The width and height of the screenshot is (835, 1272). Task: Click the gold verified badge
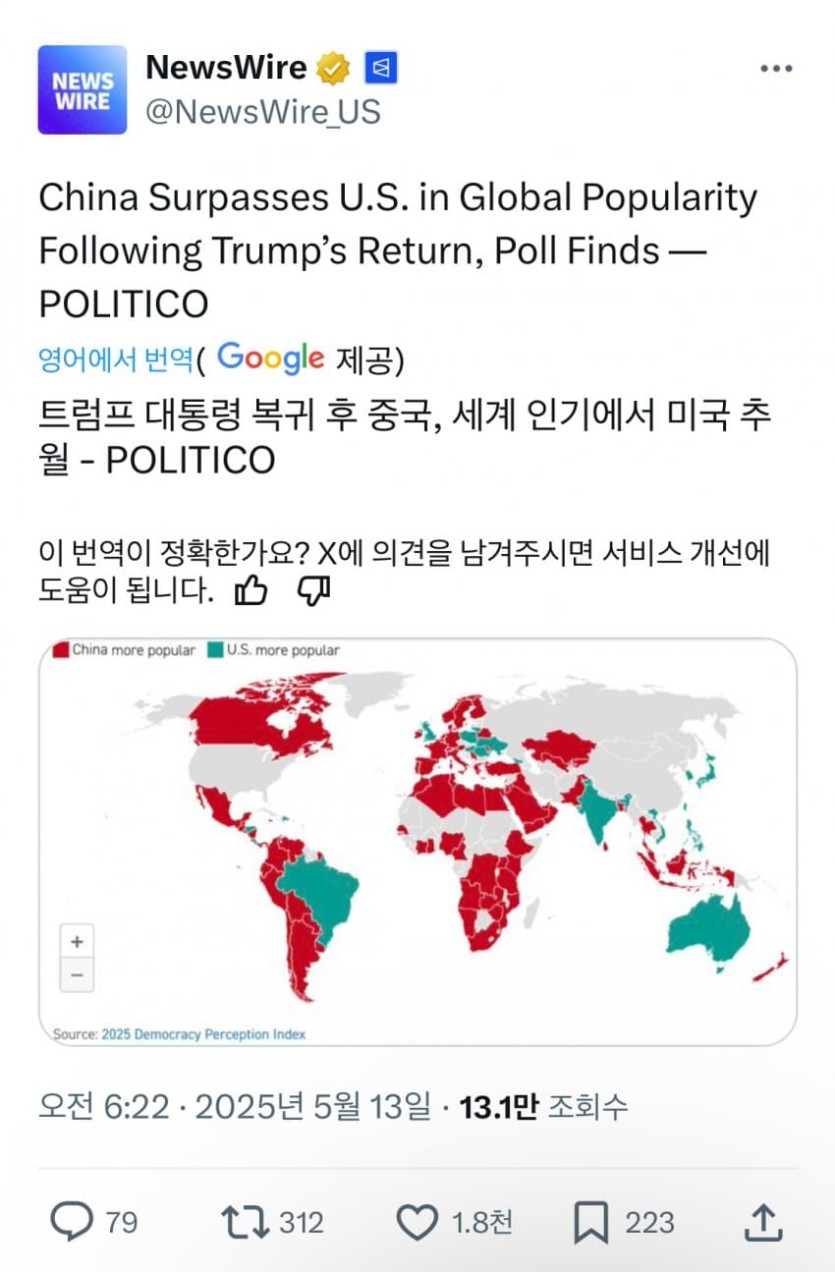333,68
